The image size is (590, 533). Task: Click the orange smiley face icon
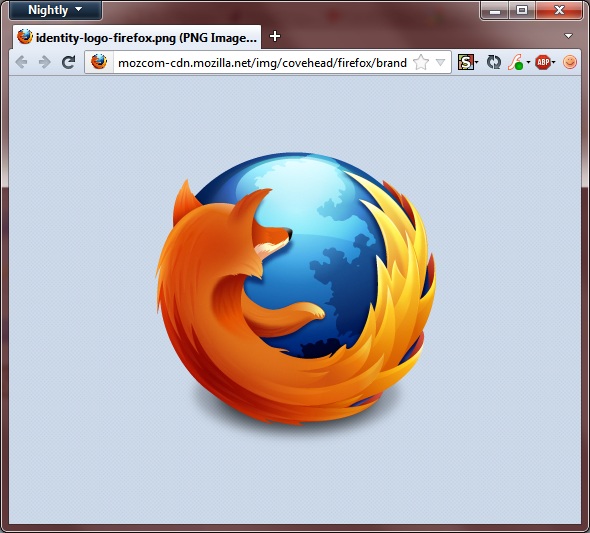(x=570, y=62)
